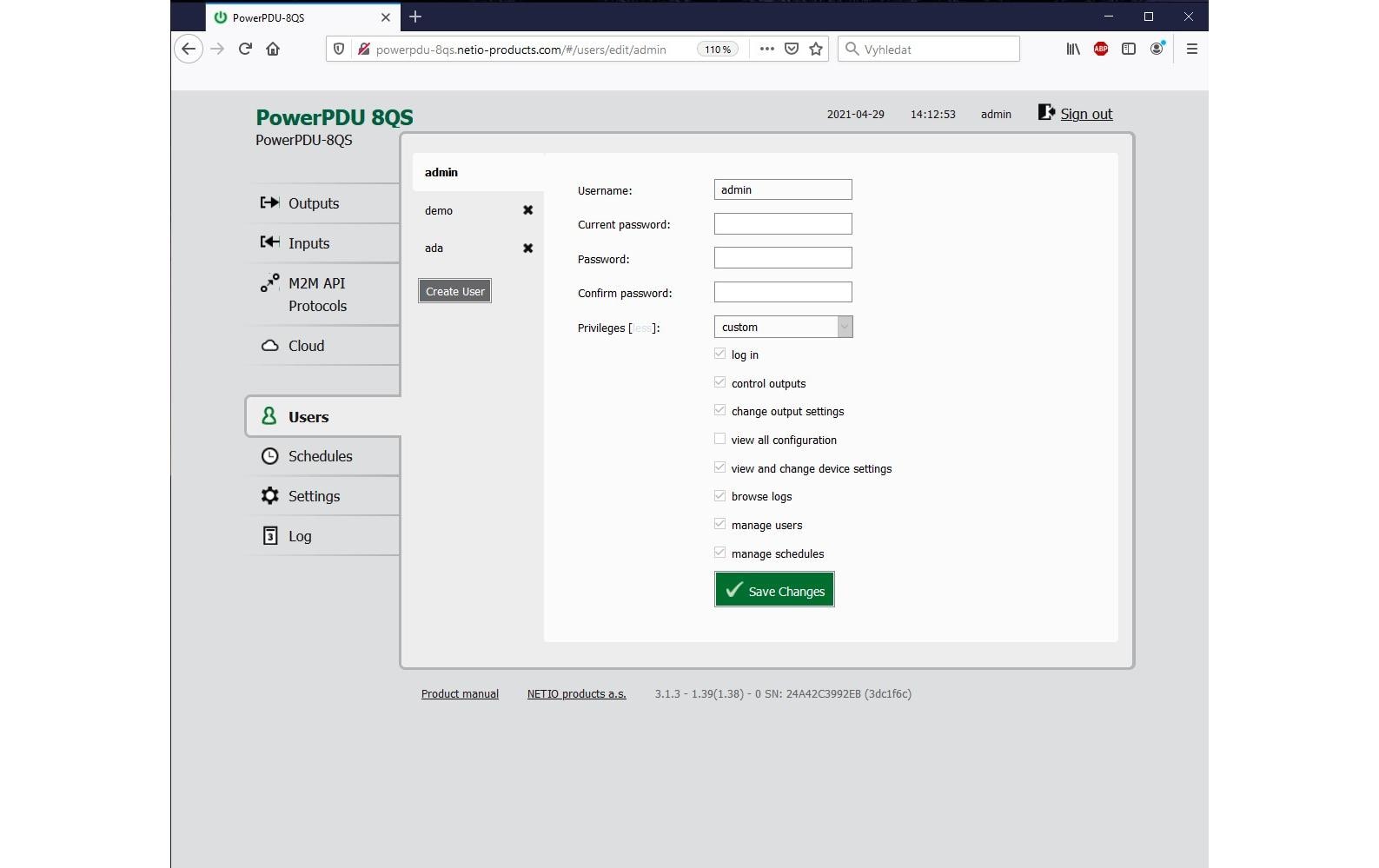
Task: Open Firefox library icon
Action: [x=1073, y=49]
